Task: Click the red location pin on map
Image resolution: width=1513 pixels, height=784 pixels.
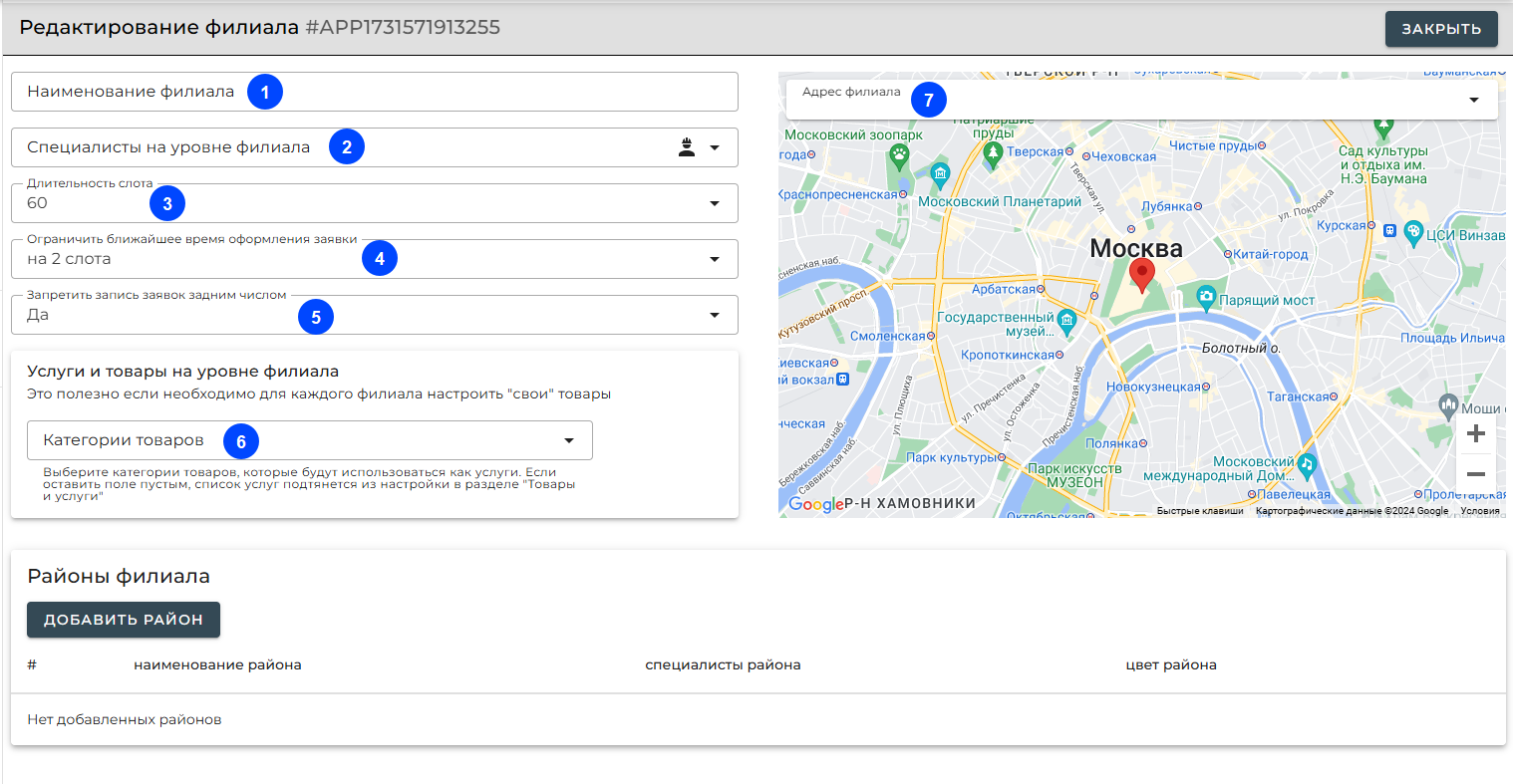Action: pos(1142,275)
